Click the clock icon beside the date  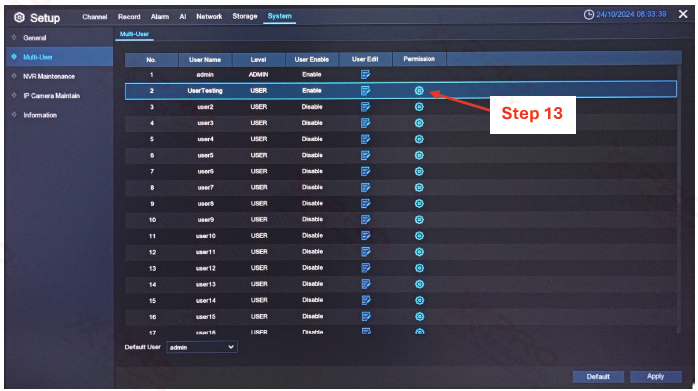click(x=588, y=15)
